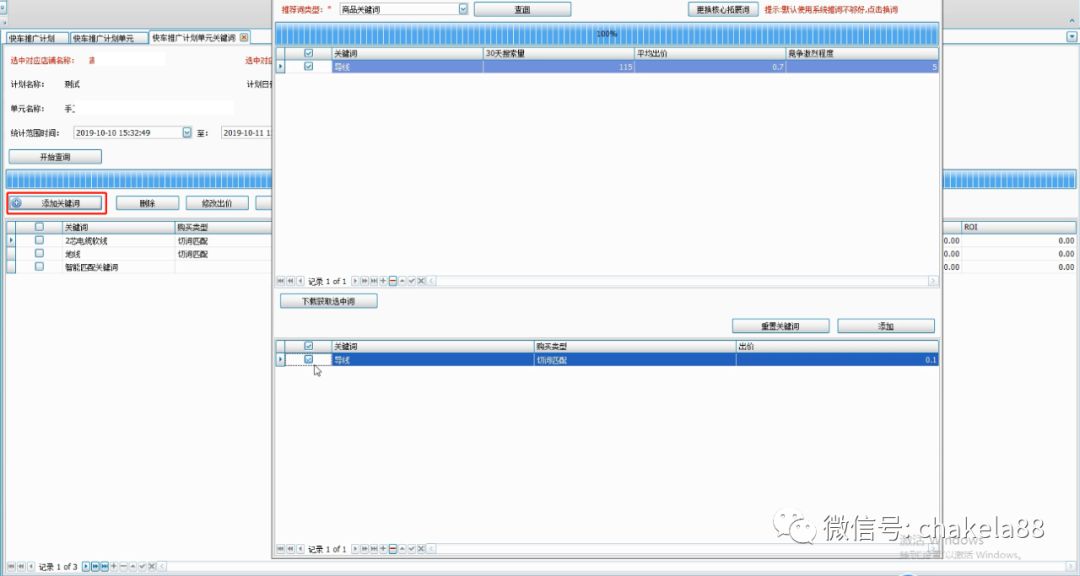Toggle select-all checkbox in main keyword list header
The image size is (1080, 576).
[x=39, y=227]
